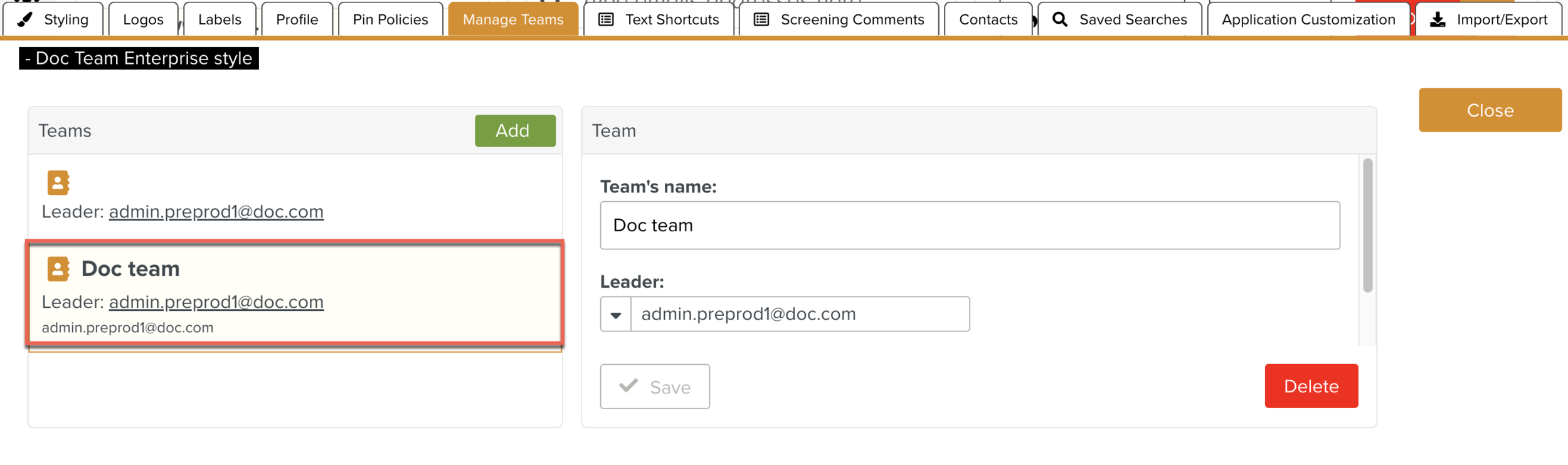Add a new team with Add button

(x=514, y=130)
